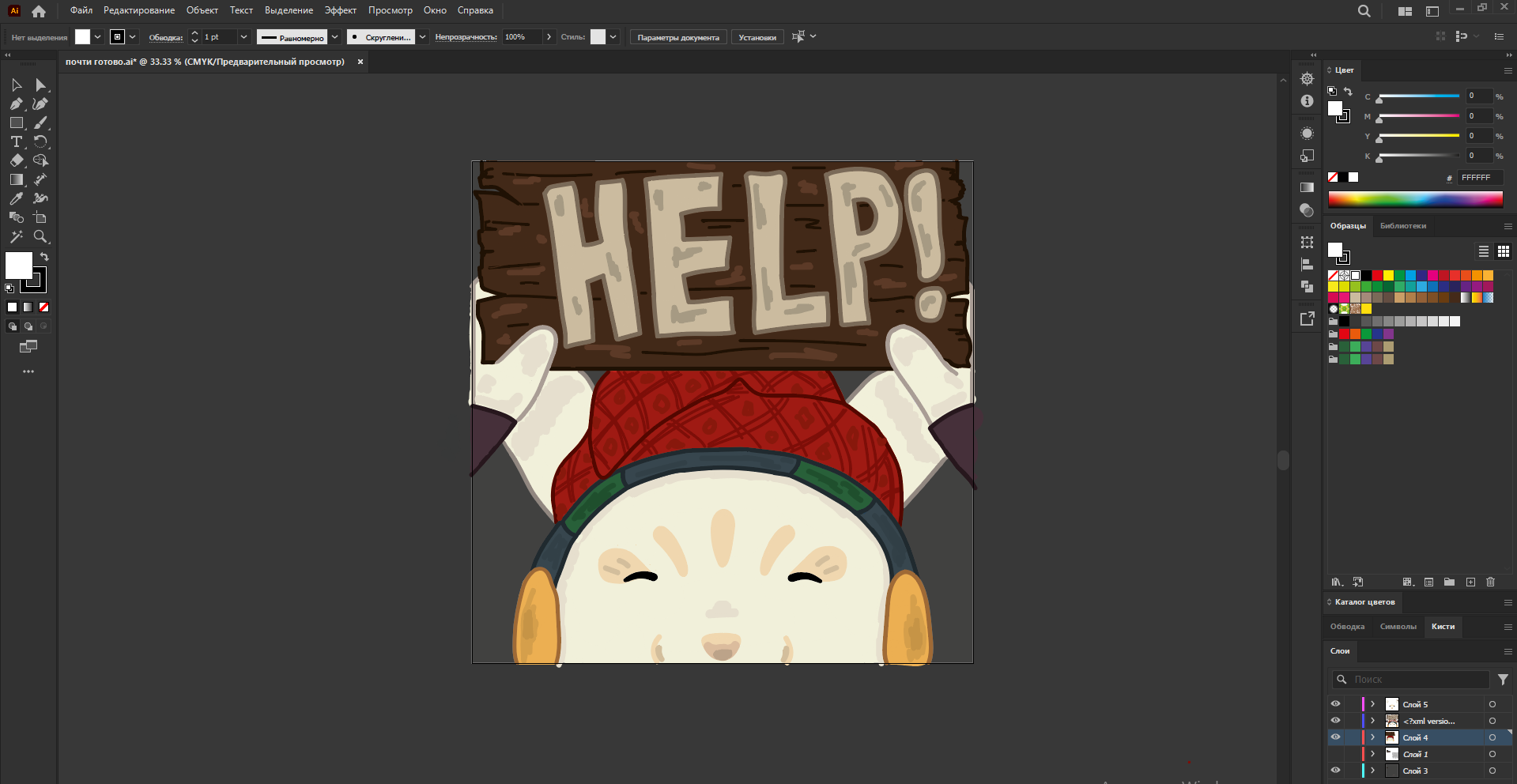Open the Равномерно stroke profile dropdown
The width and height of the screenshot is (1517, 784).
[x=335, y=37]
